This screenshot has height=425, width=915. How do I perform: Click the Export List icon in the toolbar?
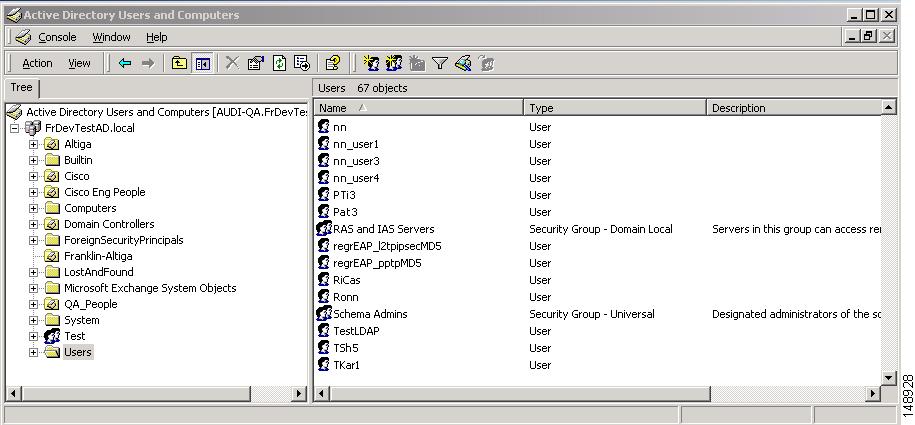click(x=302, y=63)
